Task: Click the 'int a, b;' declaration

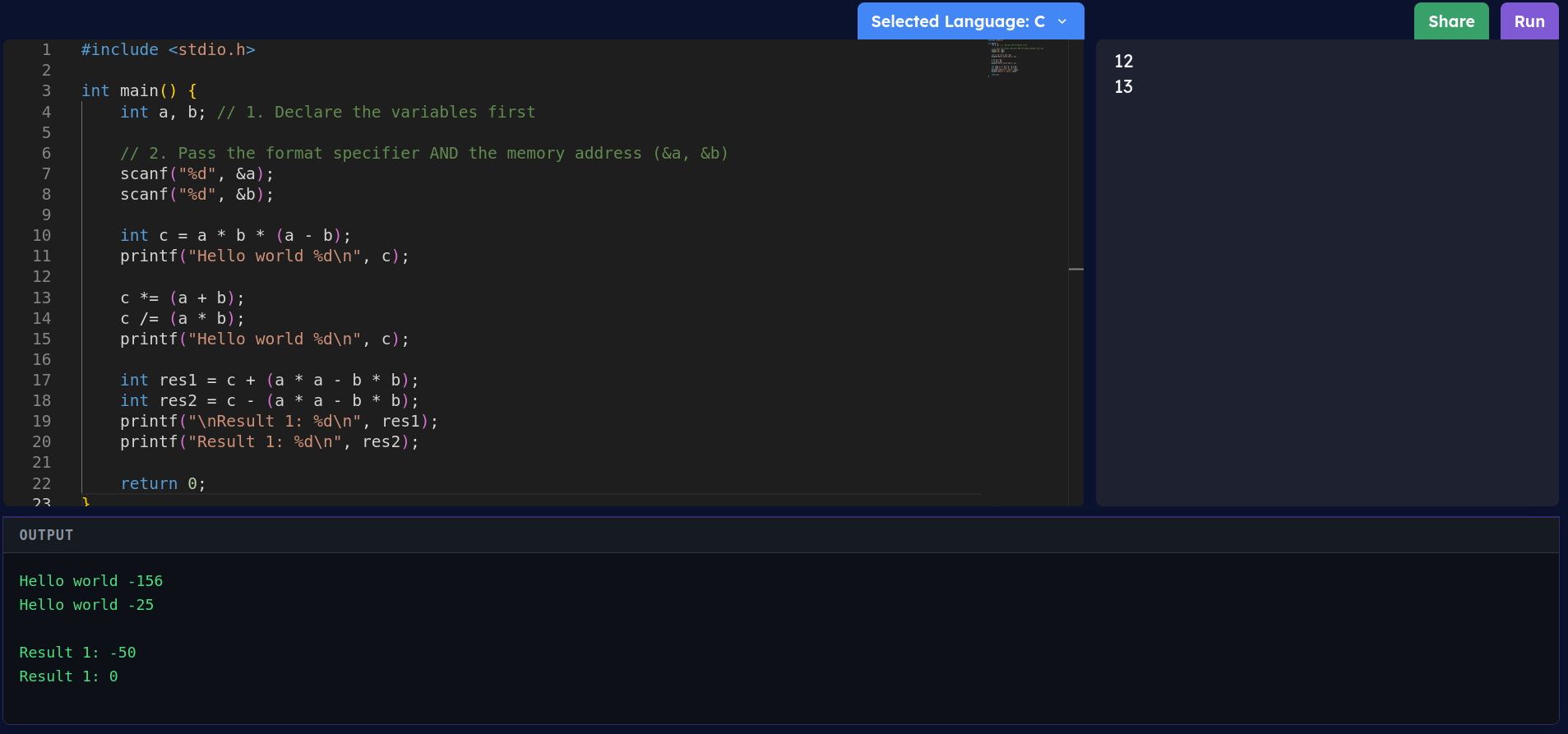Action: [x=163, y=112]
